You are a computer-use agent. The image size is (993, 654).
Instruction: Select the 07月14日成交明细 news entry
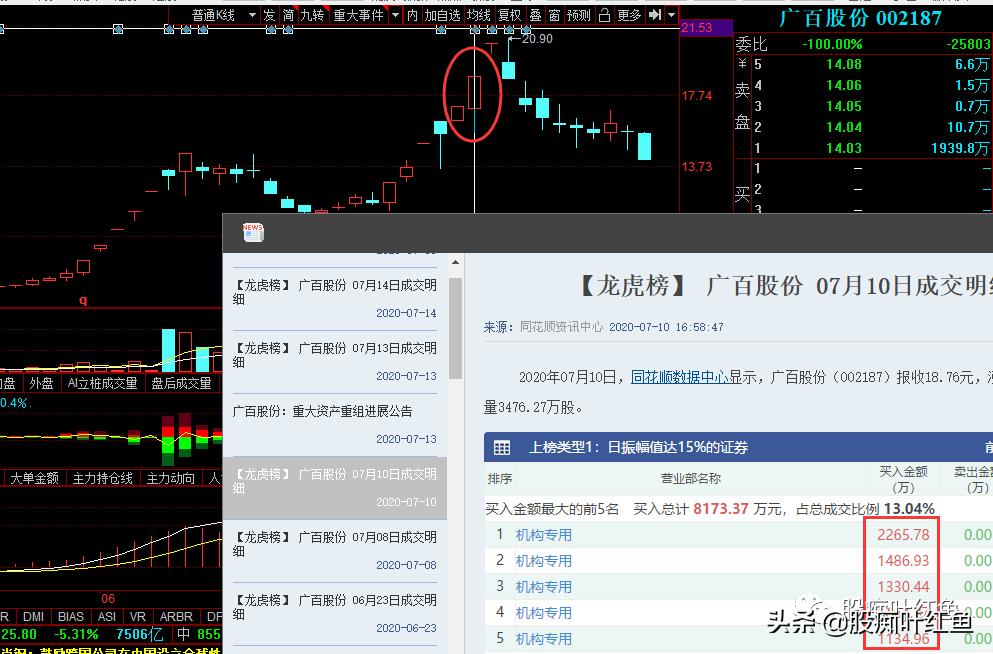coord(334,285)
